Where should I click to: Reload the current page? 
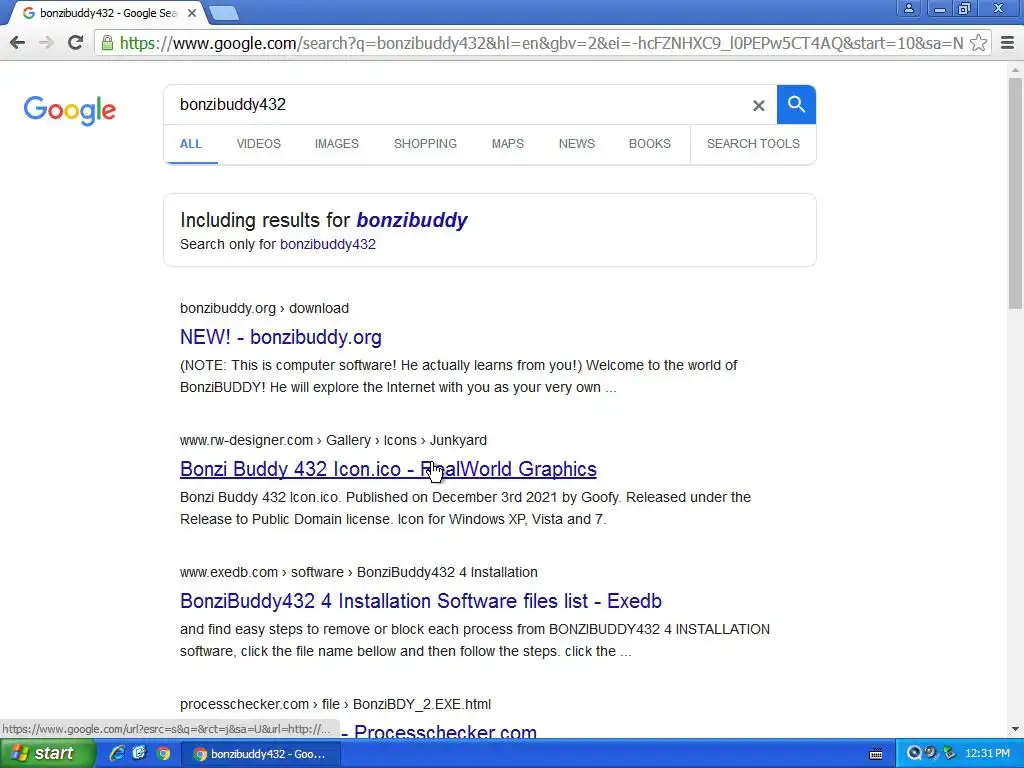click(x=75, y=43)
